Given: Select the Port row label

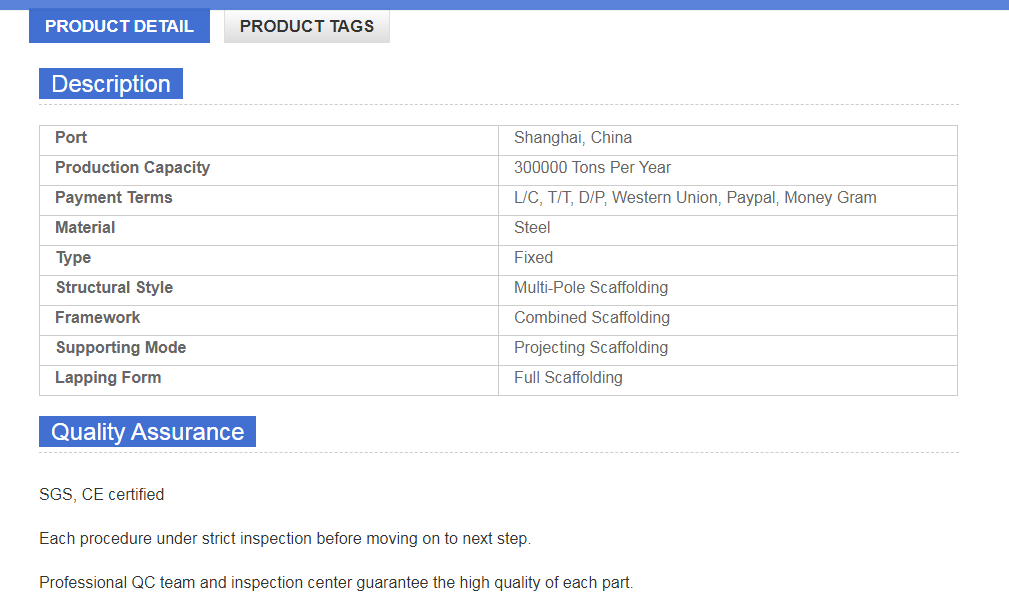Looking at the screenshot, I should pyautogui.click(x=71, y=138).
